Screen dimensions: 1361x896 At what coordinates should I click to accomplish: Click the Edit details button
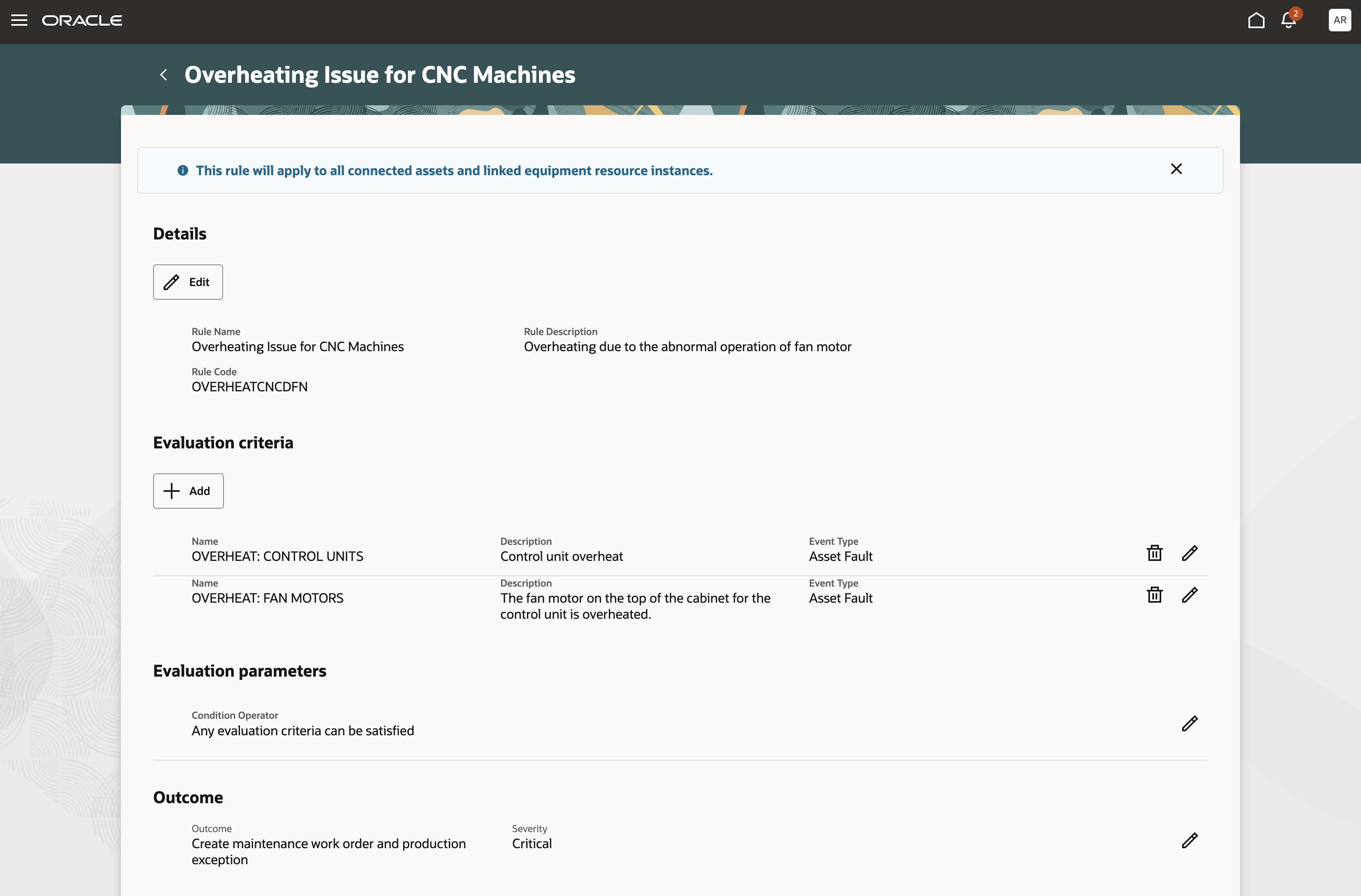tap(188, 282)
